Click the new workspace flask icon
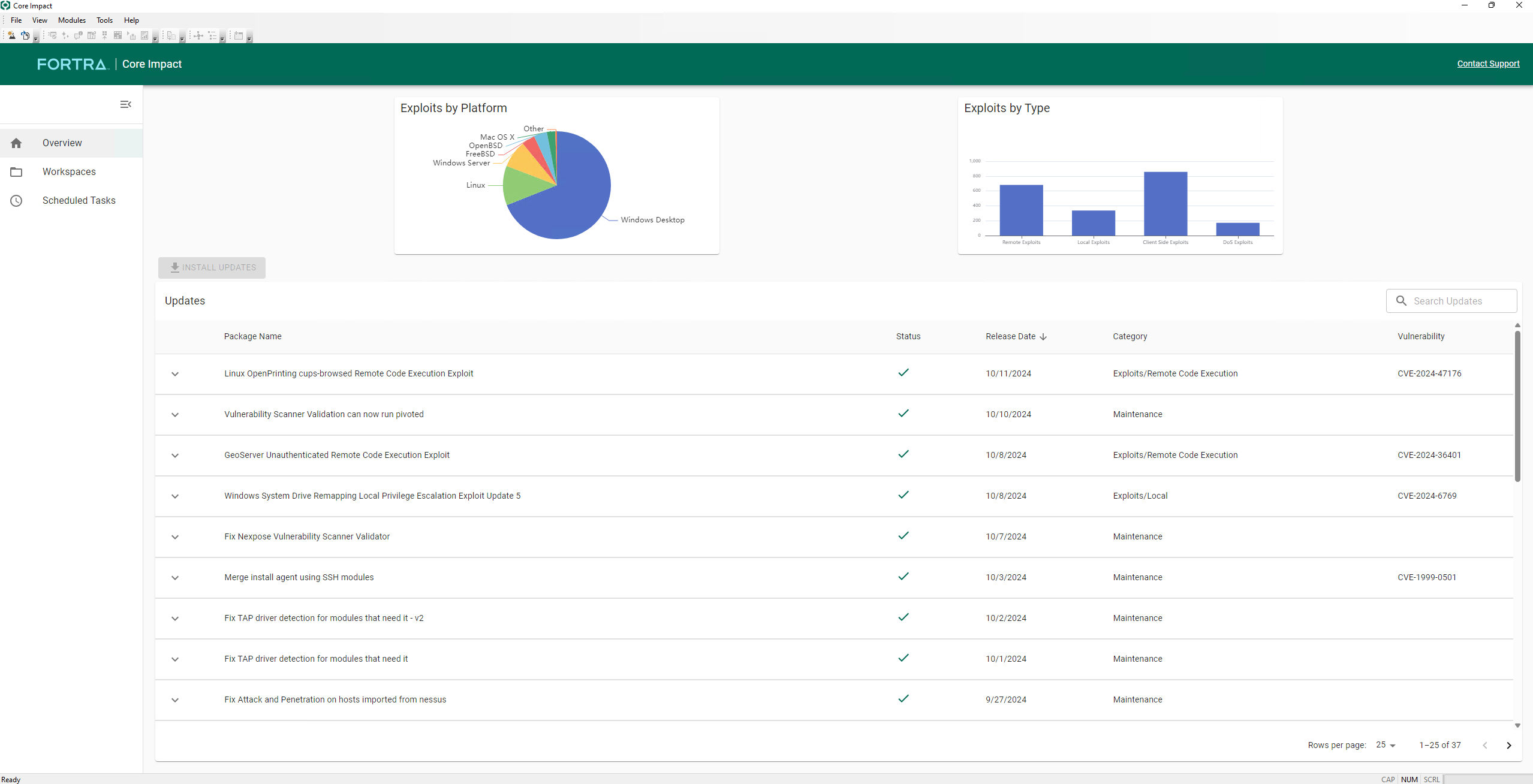Screen dimensions: 1533x784 click(11, 35)
